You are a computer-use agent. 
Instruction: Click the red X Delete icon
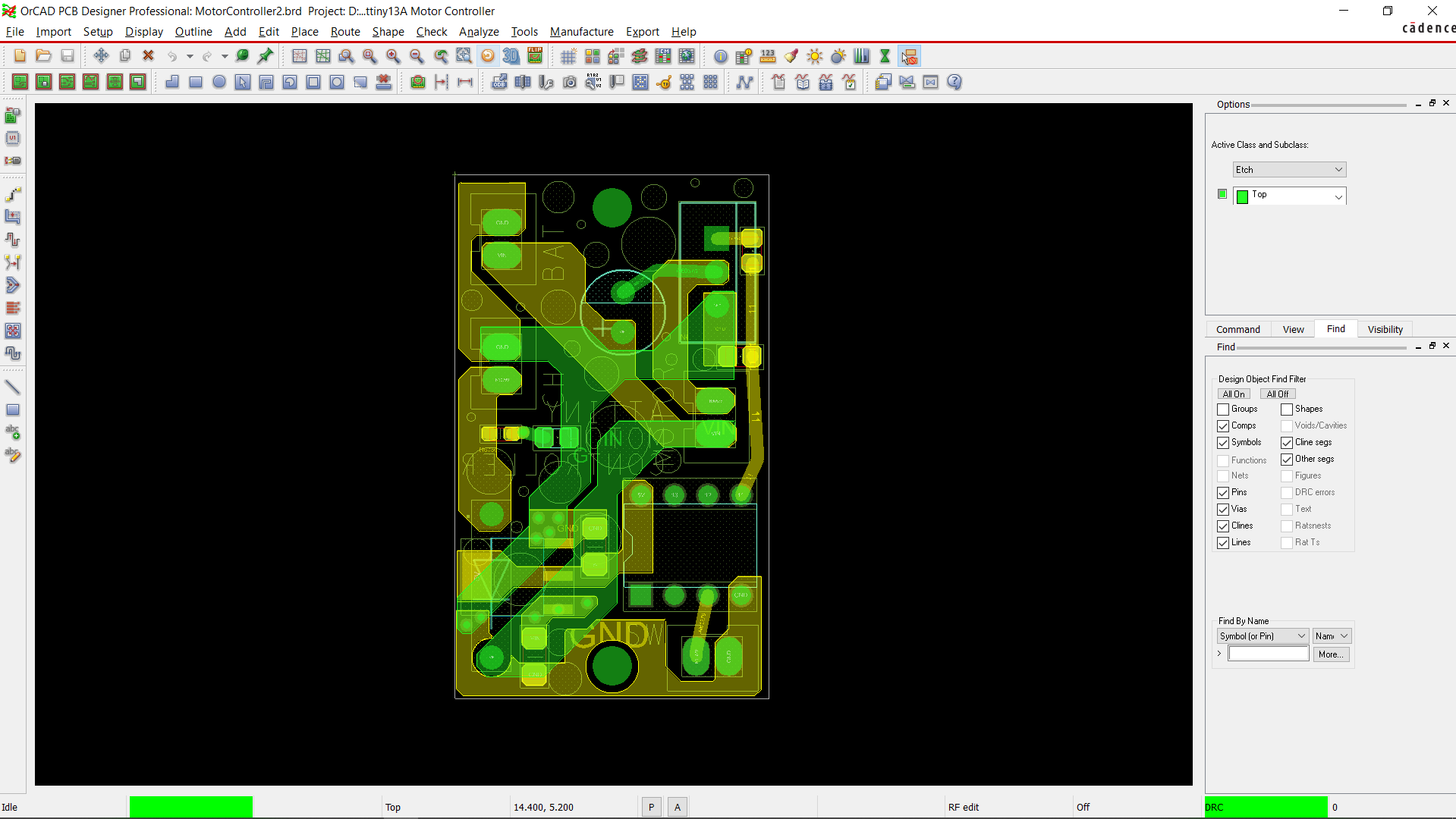click(x=148, y=55)
